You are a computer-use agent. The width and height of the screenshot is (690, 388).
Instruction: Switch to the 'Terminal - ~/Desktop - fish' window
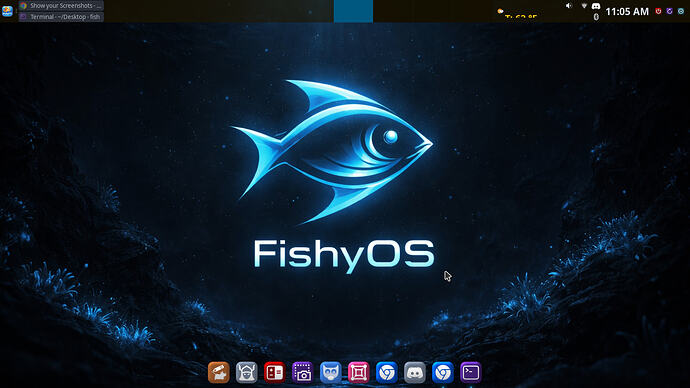click(61, 17)
